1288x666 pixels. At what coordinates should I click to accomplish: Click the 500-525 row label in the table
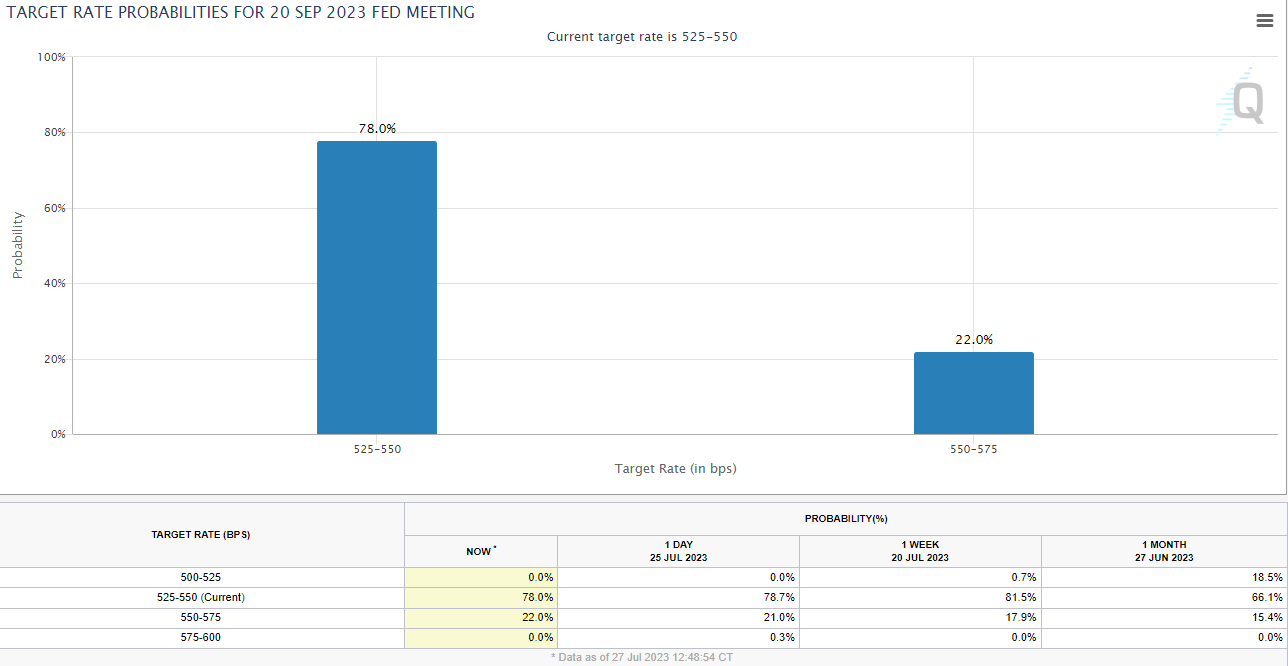click(201, 577)
